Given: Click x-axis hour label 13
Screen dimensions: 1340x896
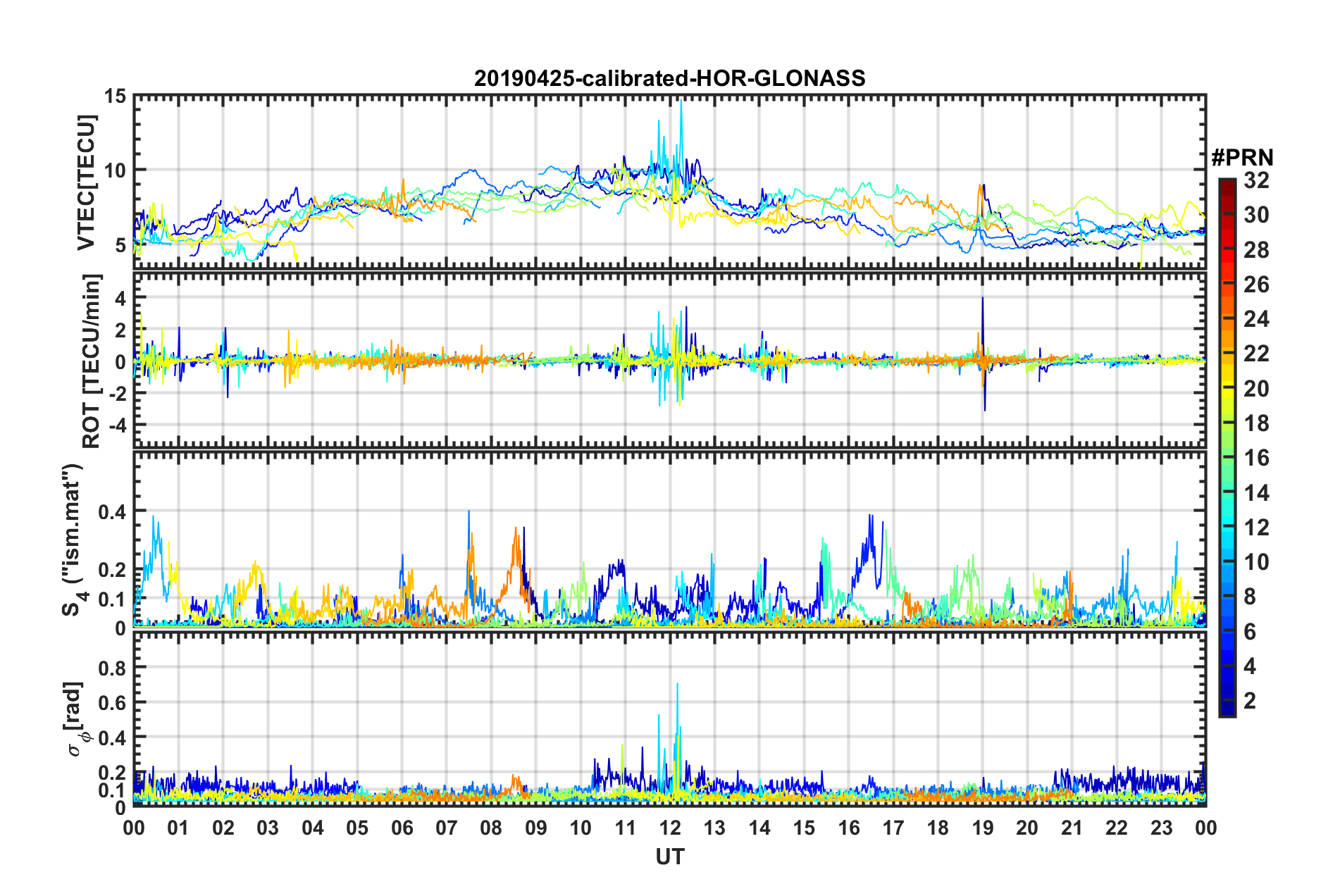Looking at the screenshot, I should 714,828.
